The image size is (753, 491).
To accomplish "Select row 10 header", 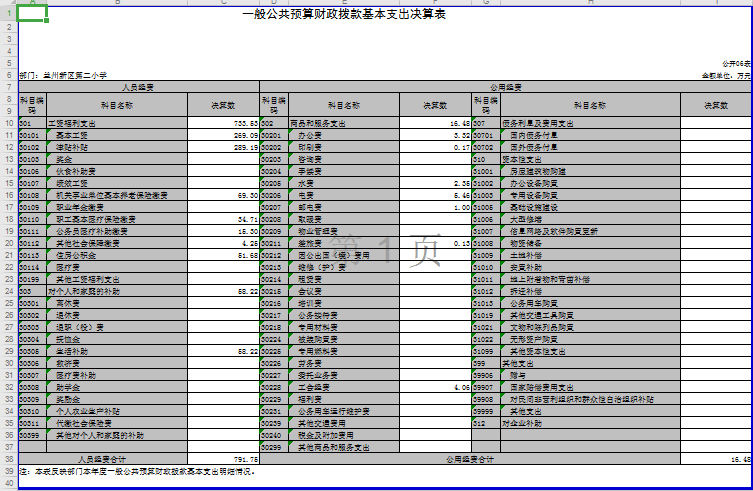I will [8, 123].
